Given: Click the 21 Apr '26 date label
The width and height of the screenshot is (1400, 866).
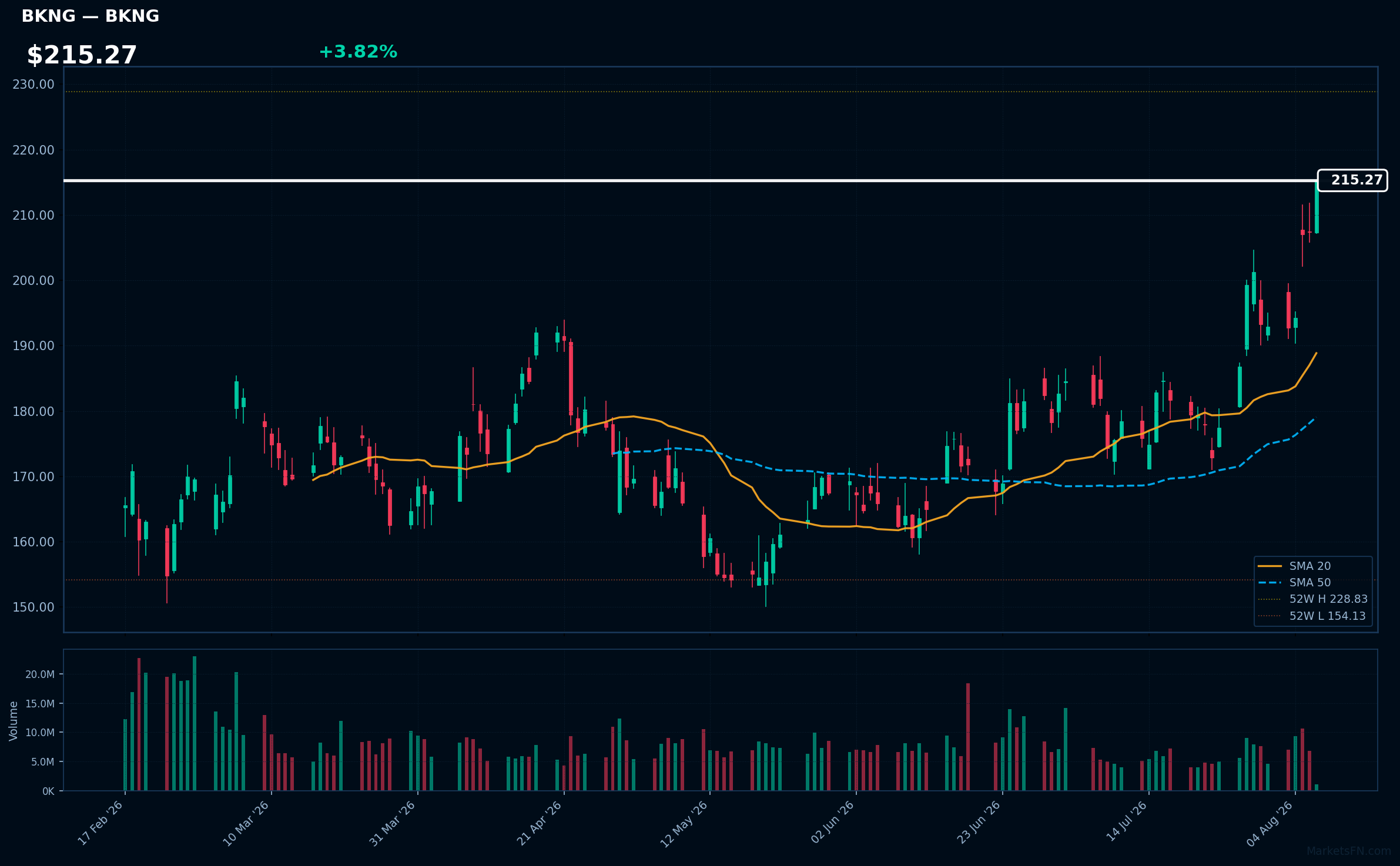Looking at the screenshot, I should point(539,824).
